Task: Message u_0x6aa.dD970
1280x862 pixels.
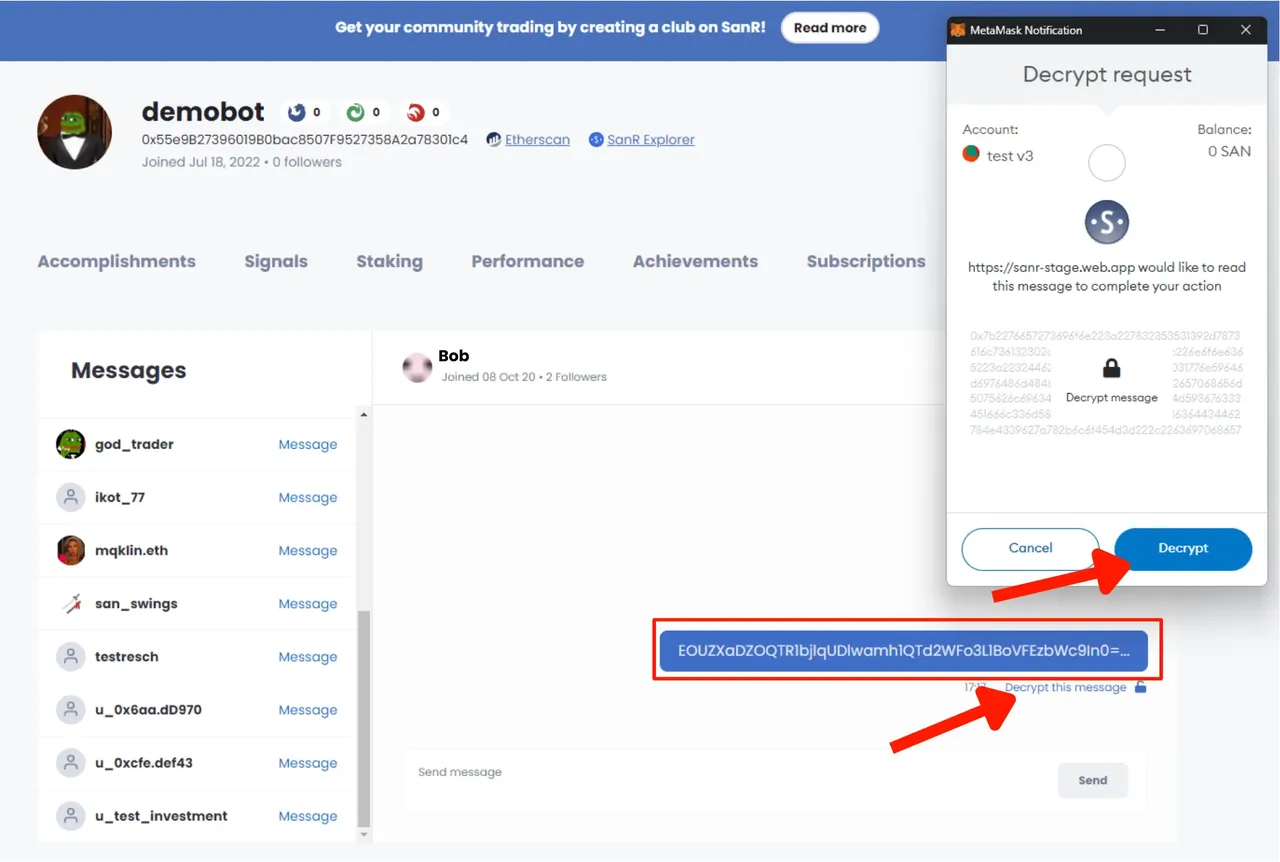Action: pyautogui.click(x=308, y=709)
